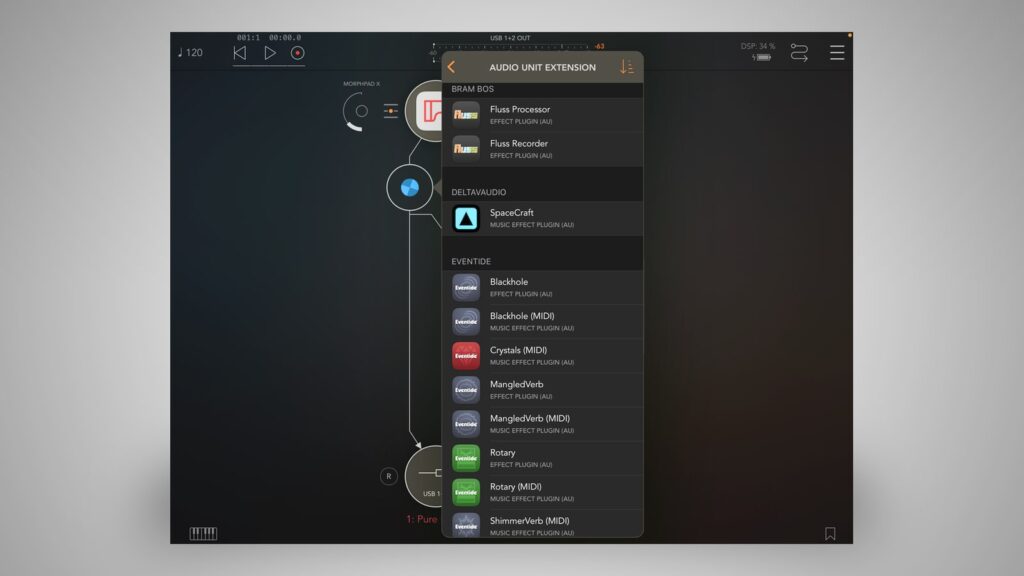Select the SpaceCraft triangle icon
The width and height of the screenshot is (1024, 576).
click(x=466, y=218)
